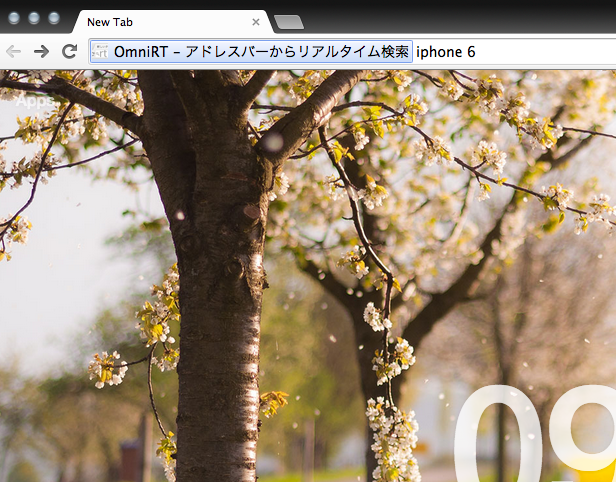Image resolution: width=616 pixels, height=482 pixels.
Task: Click the browser back arrow
Action: coord(14,51)
